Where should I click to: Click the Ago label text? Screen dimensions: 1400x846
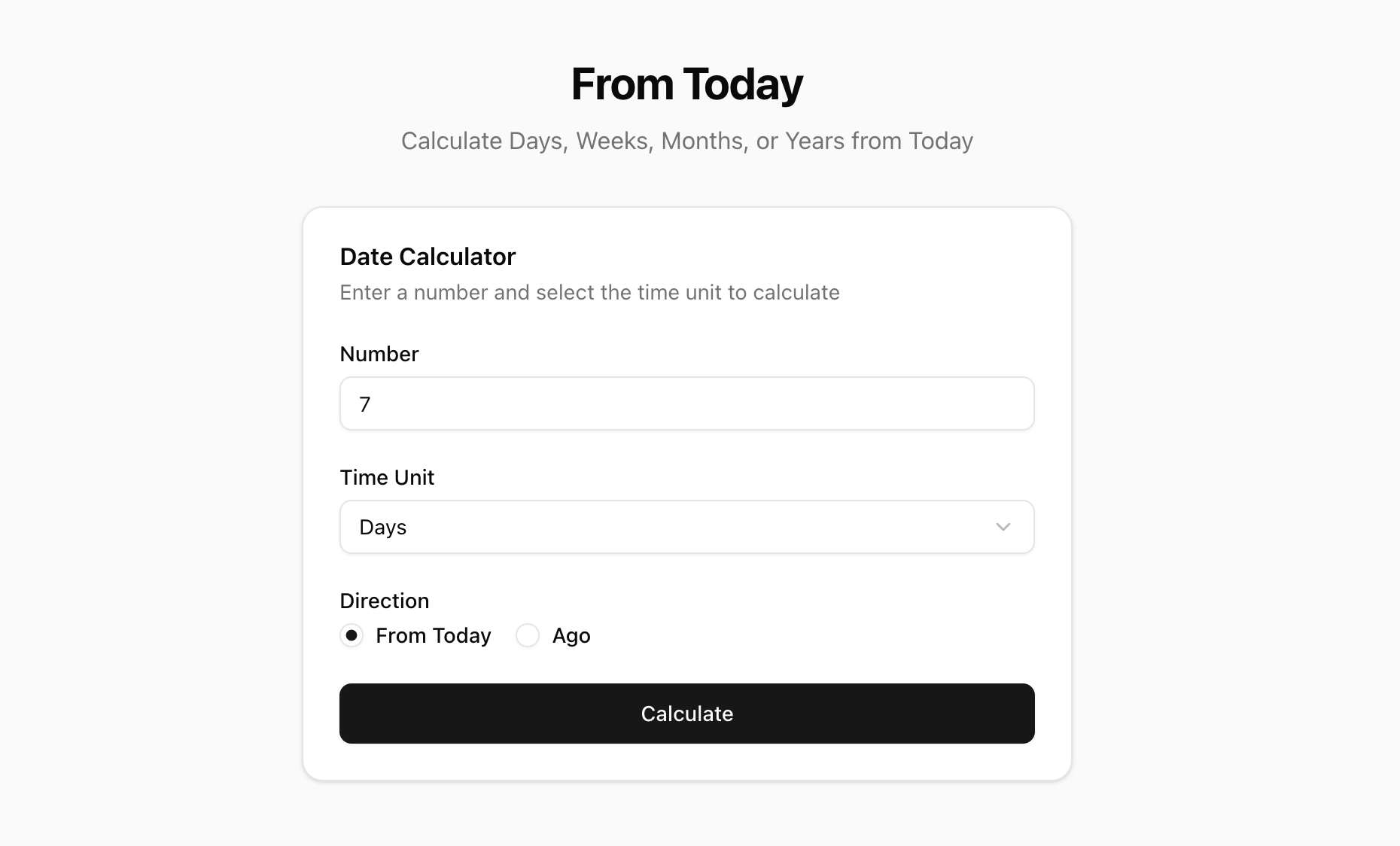pyautogui.click(x=571, y=635)
